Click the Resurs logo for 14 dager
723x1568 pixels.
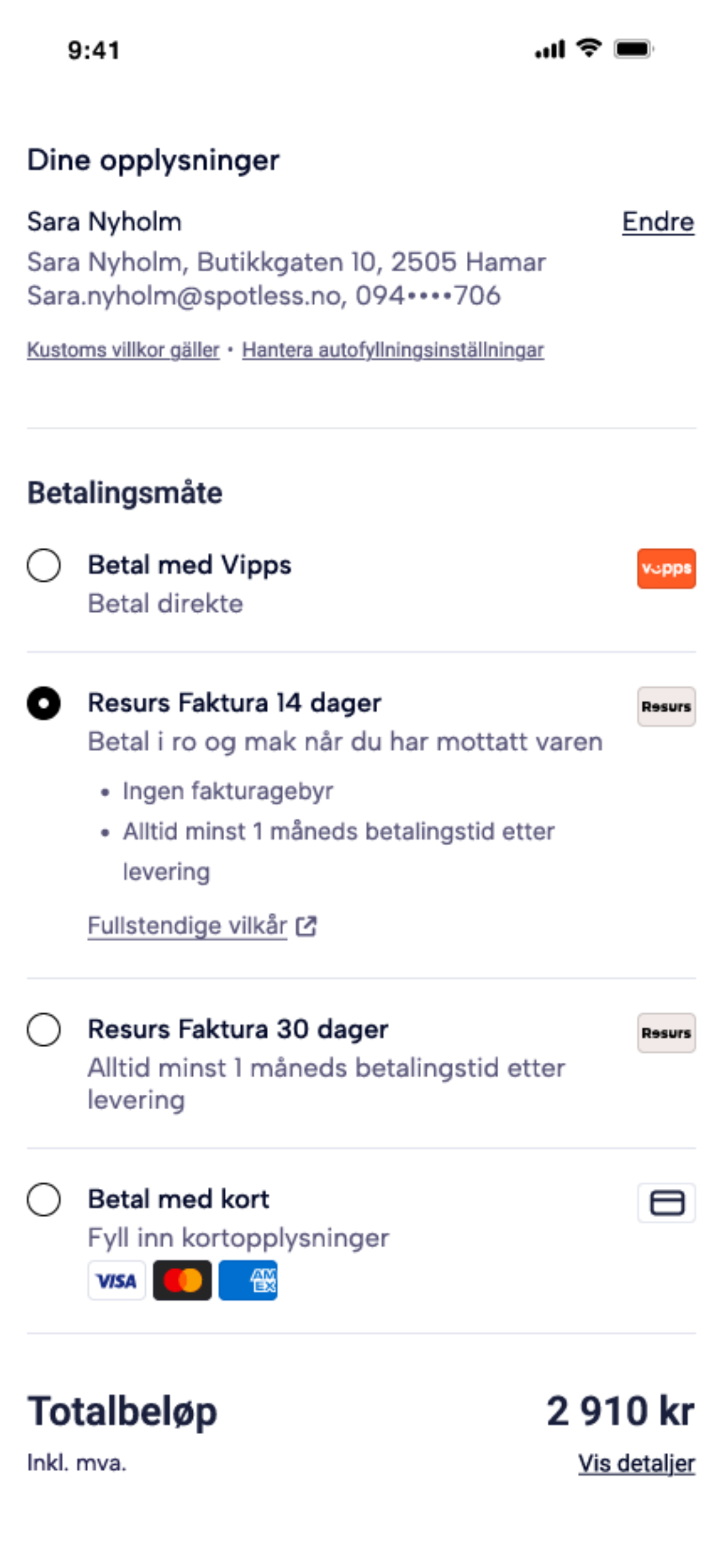[x=666, y=706]
